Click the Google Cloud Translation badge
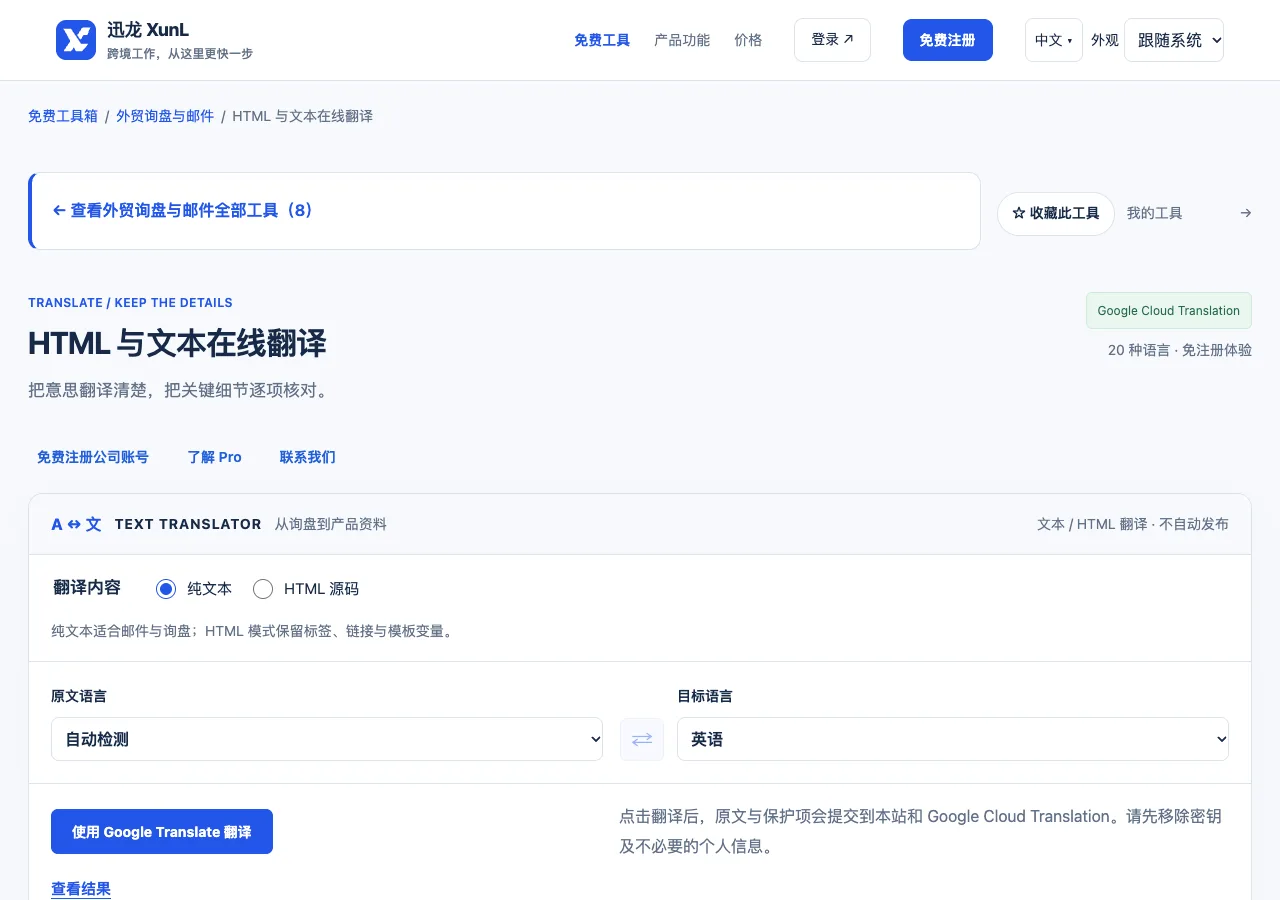Viewport: 1280px width, 900px height. coord(1169,311)
